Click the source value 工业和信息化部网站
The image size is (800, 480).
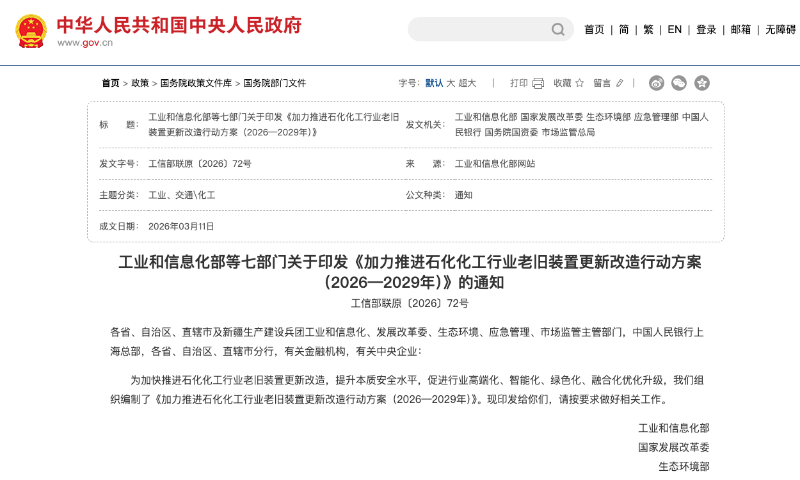coord(495,164)
